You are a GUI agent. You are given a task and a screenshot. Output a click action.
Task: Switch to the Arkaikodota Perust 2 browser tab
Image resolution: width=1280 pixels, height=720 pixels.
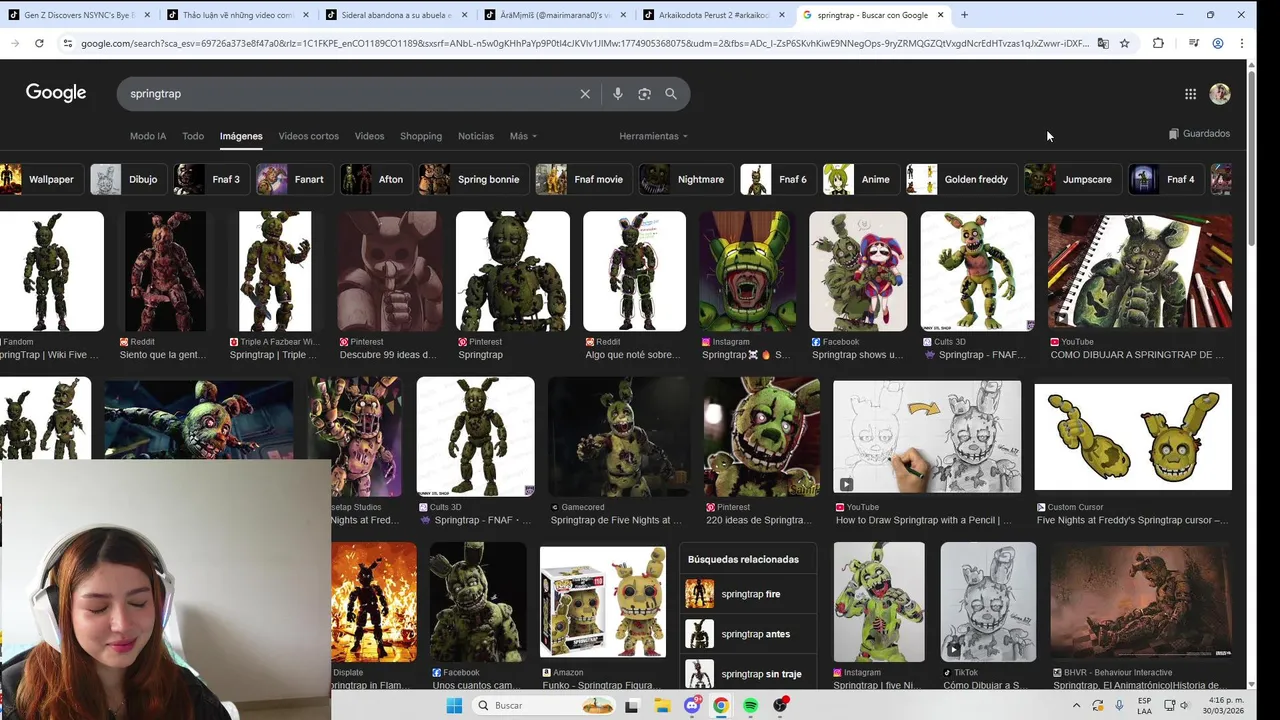coord(714,15)
